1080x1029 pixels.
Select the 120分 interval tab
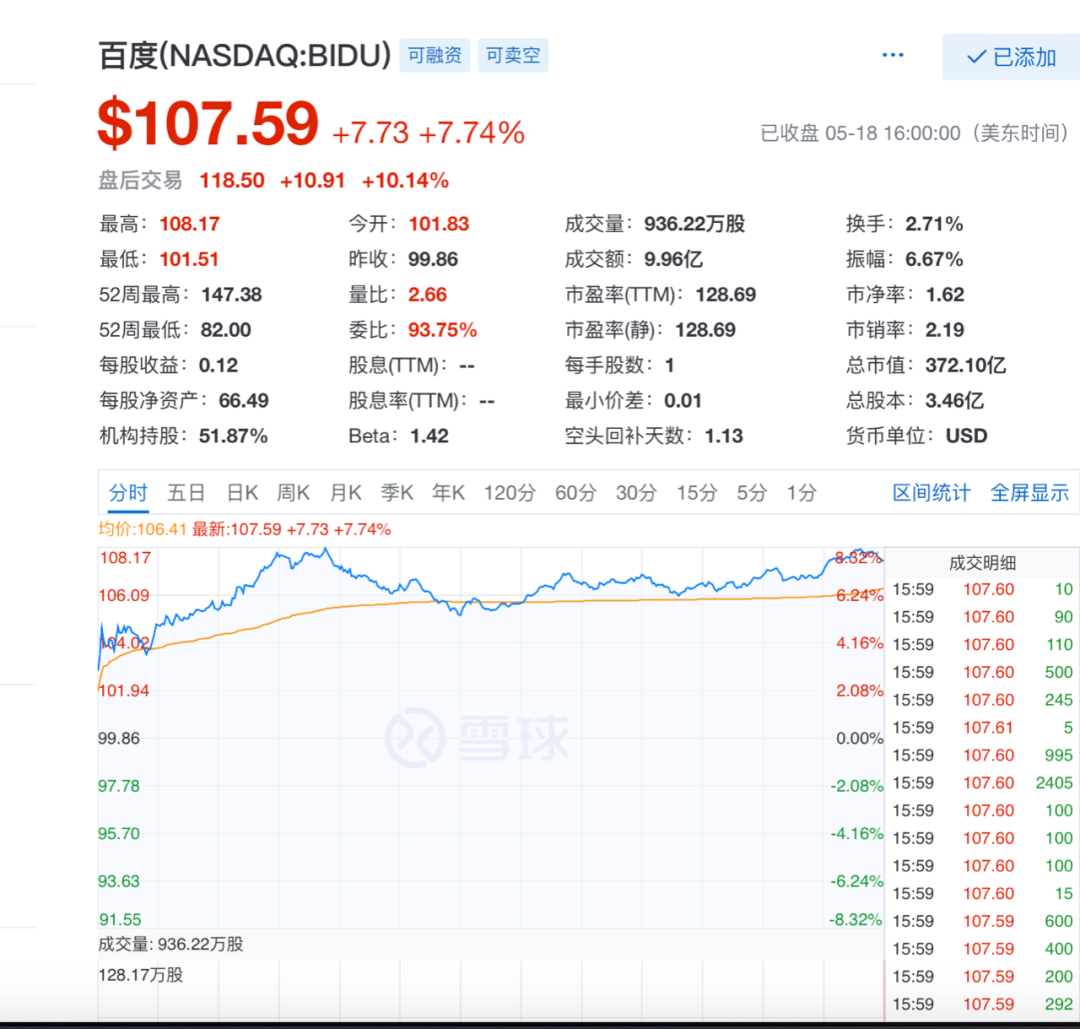(510, 493)
